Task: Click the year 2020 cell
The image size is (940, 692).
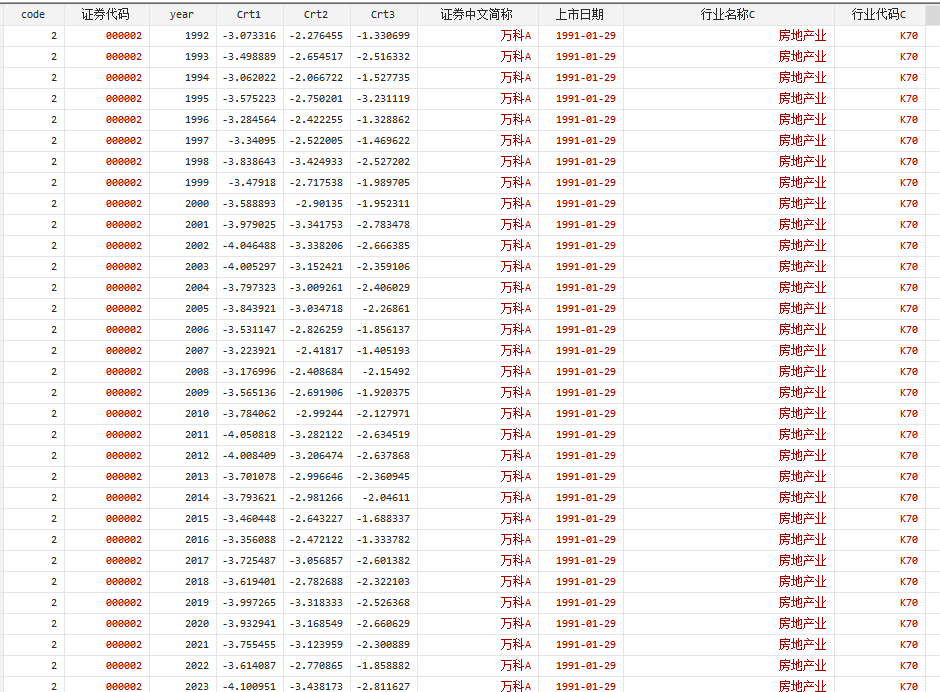Action: [x=197, y=624]
